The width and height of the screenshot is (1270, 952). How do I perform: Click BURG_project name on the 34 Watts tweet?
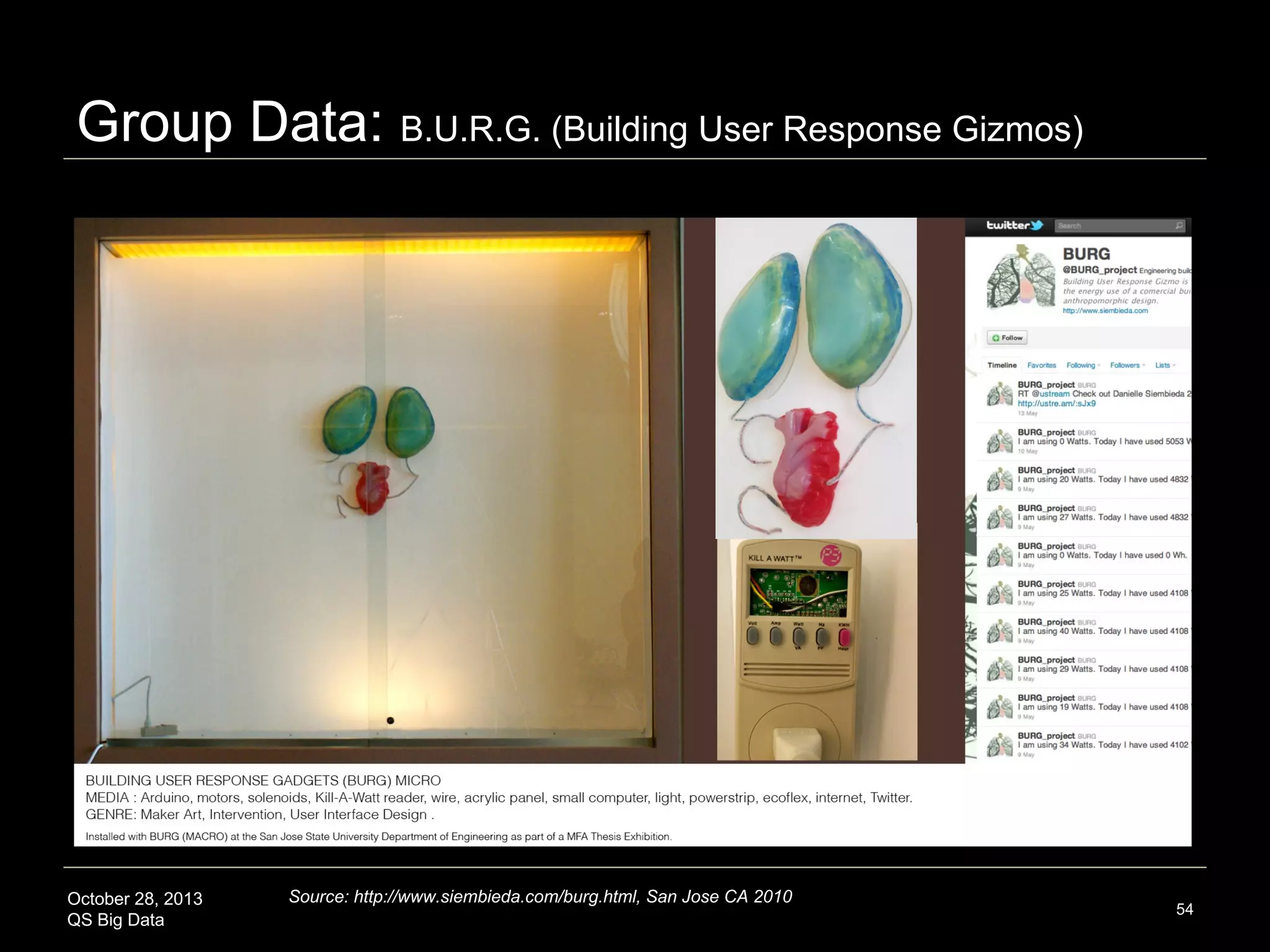point(1046,736)
